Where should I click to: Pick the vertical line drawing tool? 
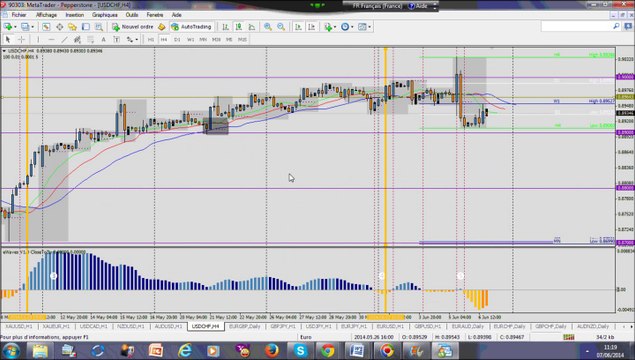tap(38, 39)
